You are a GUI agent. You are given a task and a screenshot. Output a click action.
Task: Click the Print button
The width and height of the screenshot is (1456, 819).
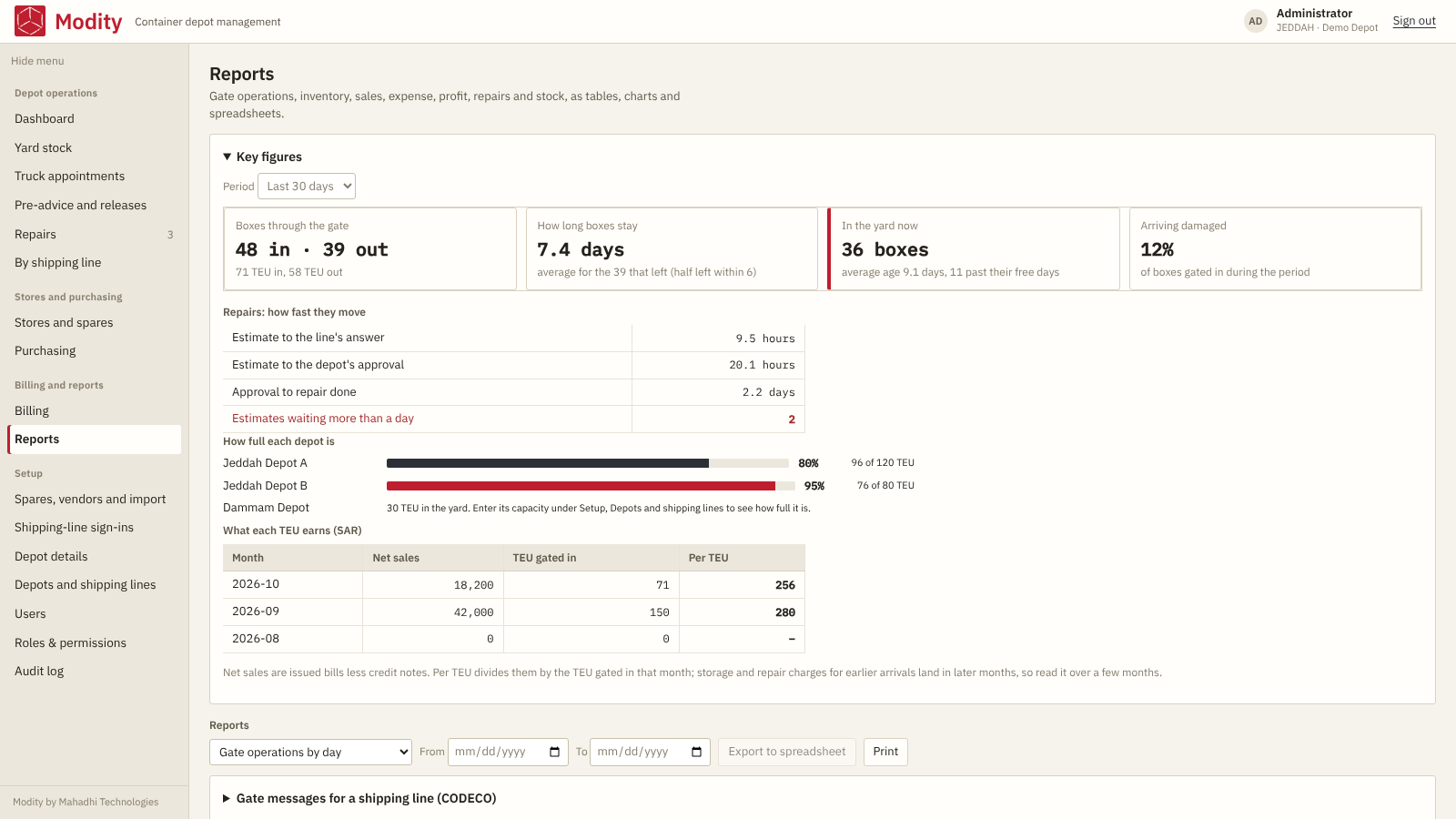click(885, 752)
